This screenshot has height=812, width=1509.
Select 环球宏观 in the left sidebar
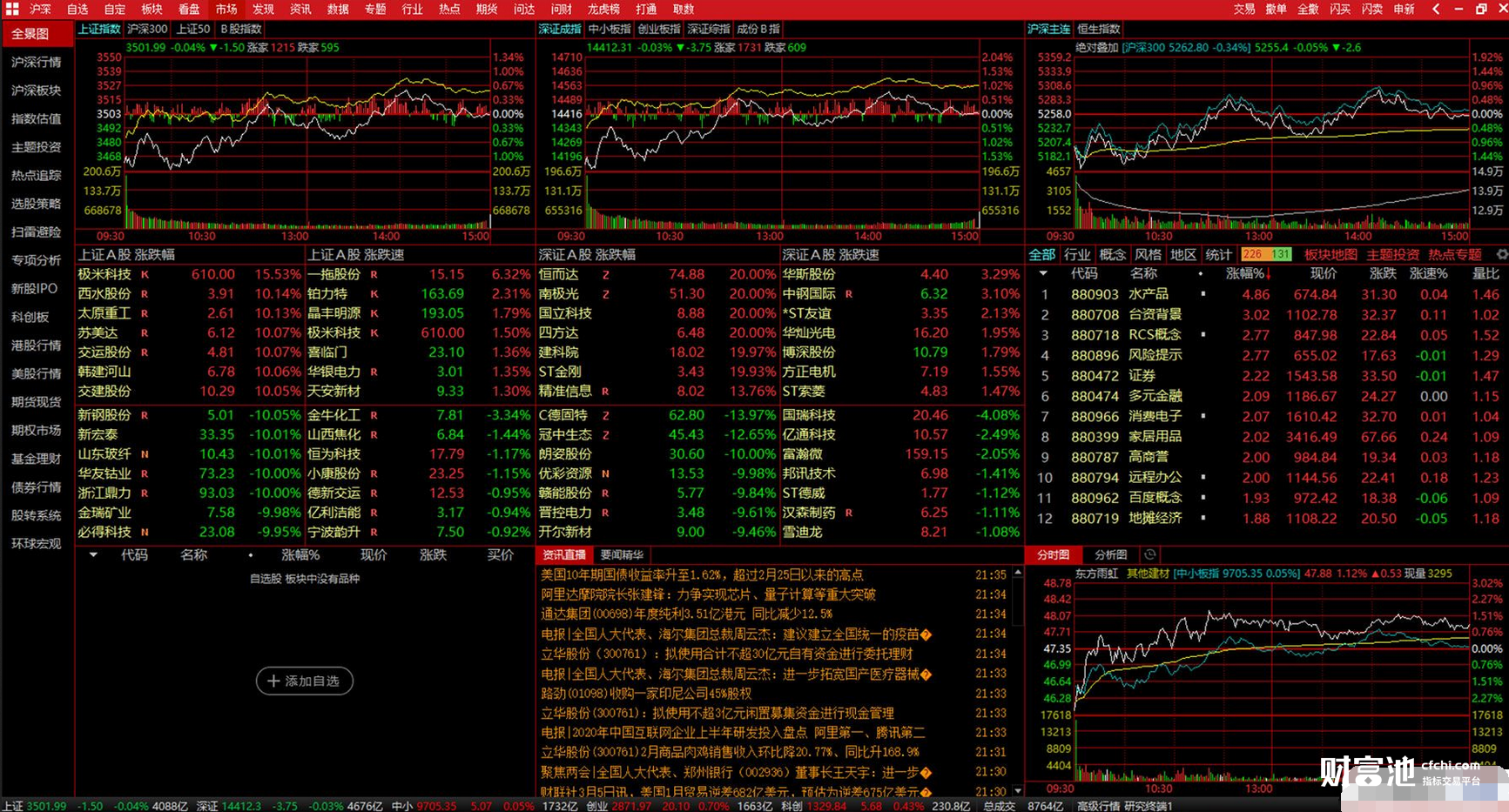coord(37,543)
